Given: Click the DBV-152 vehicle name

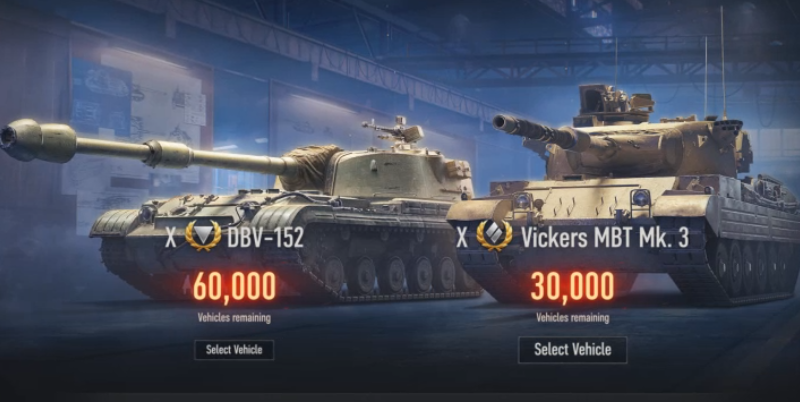Looking at the screenshot, I should click(x=265, y=238).
